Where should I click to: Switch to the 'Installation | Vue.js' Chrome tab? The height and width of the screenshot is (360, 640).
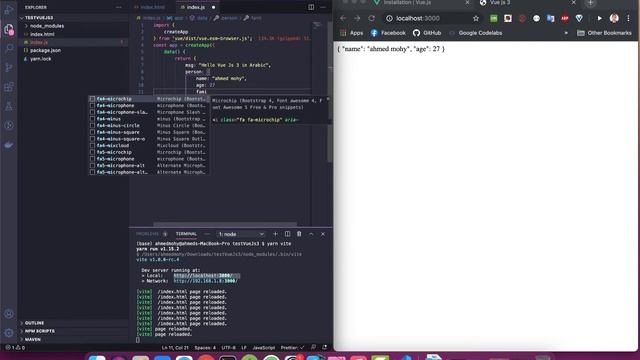pyautogui.click(x=422, y=3)
